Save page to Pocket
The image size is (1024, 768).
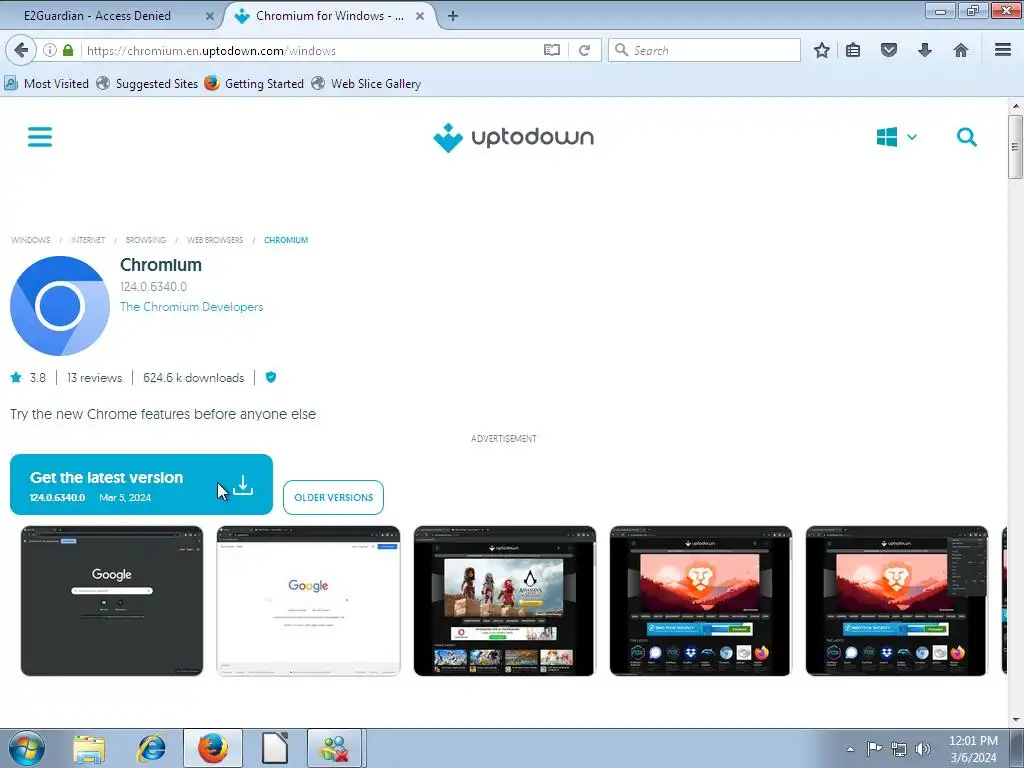click(x=889, y=50)
